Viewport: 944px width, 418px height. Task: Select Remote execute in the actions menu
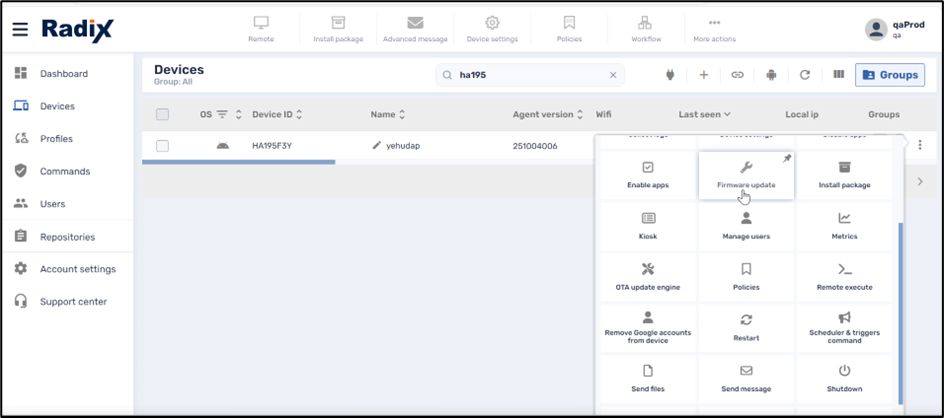pyautogui.click(x=844, y=277)
